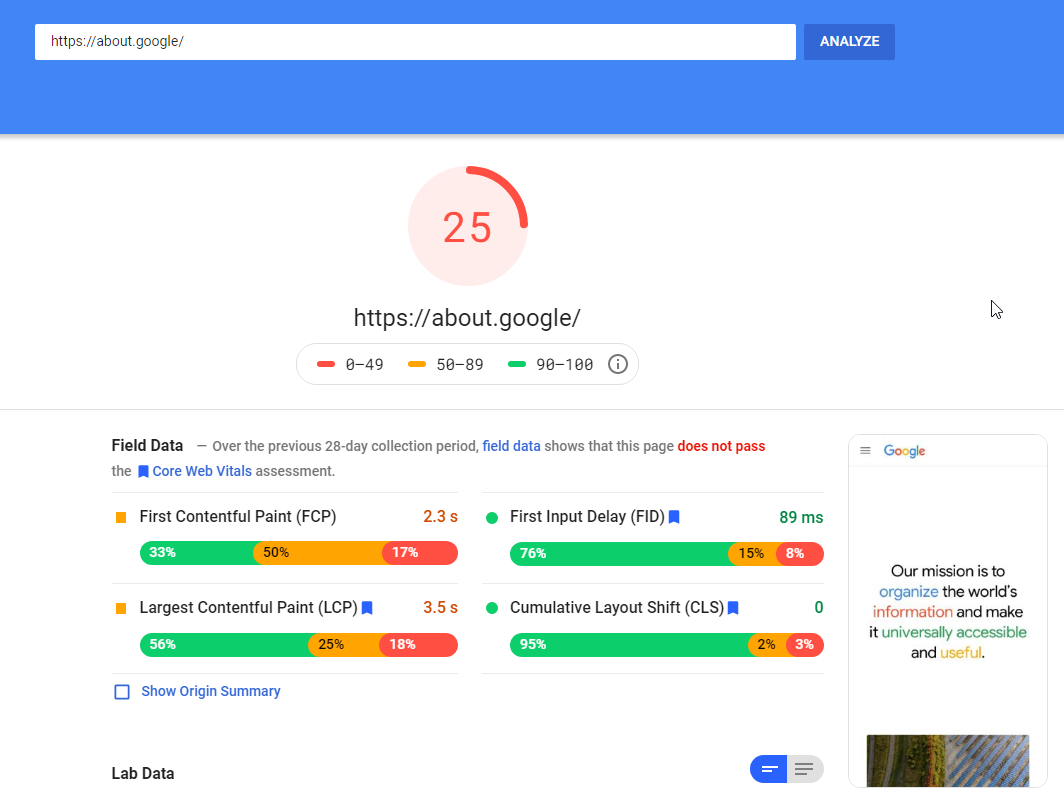Click the red 'does not pass' text
This screenshot has height=808, width=1064.
tap(721, 446)
